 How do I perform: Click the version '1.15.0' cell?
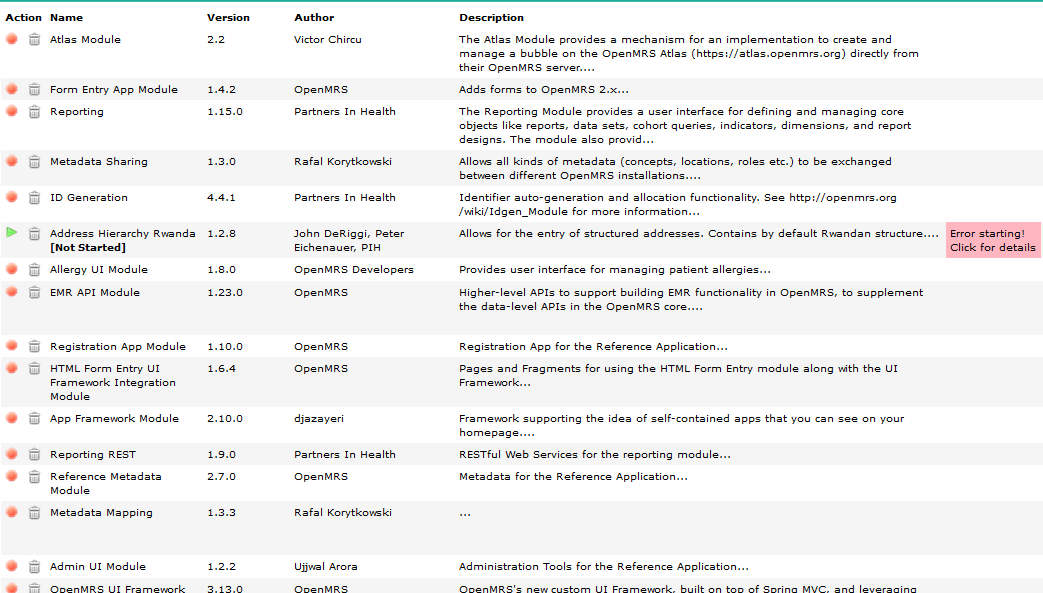[225, 111]
